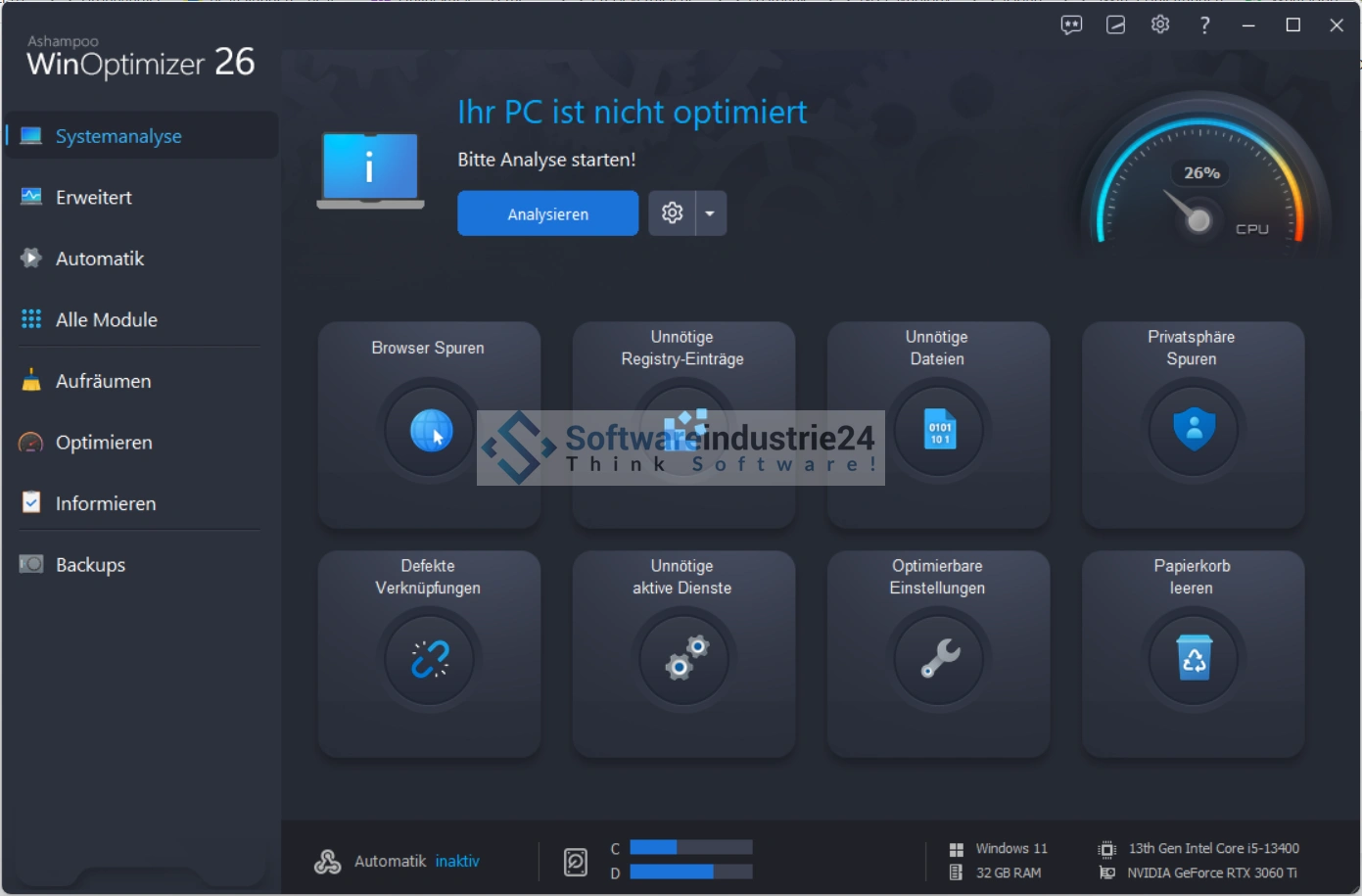Click the Defekte Verknüpfungen broken link icon
The image size is (1362, 896).
coord(430,659)
